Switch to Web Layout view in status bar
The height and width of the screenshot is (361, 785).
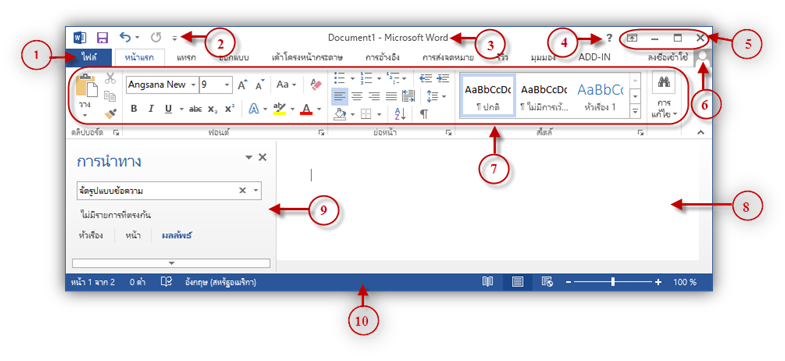point(547,282)
